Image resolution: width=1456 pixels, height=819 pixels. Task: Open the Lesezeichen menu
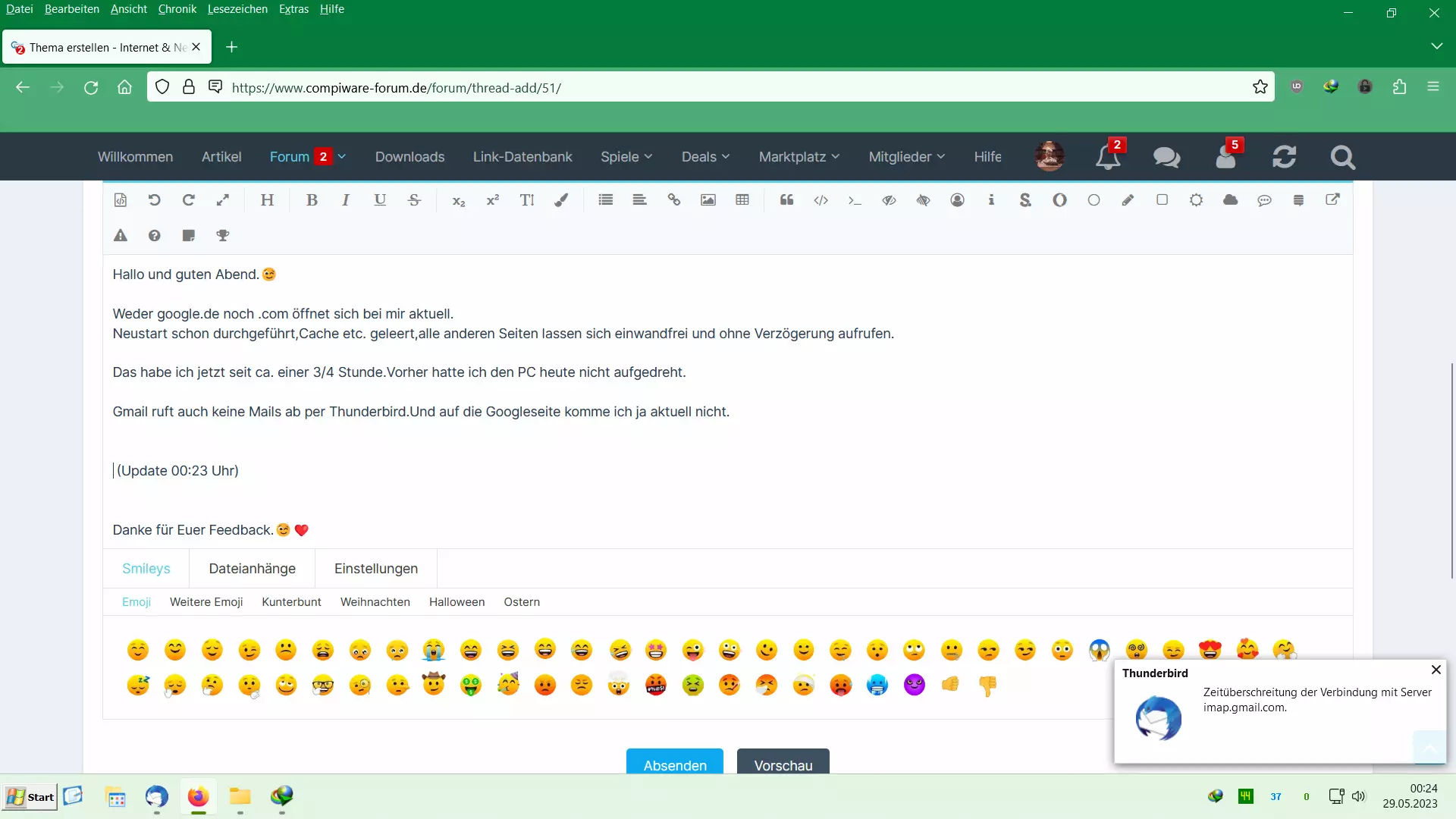click(x=237, y=9)
